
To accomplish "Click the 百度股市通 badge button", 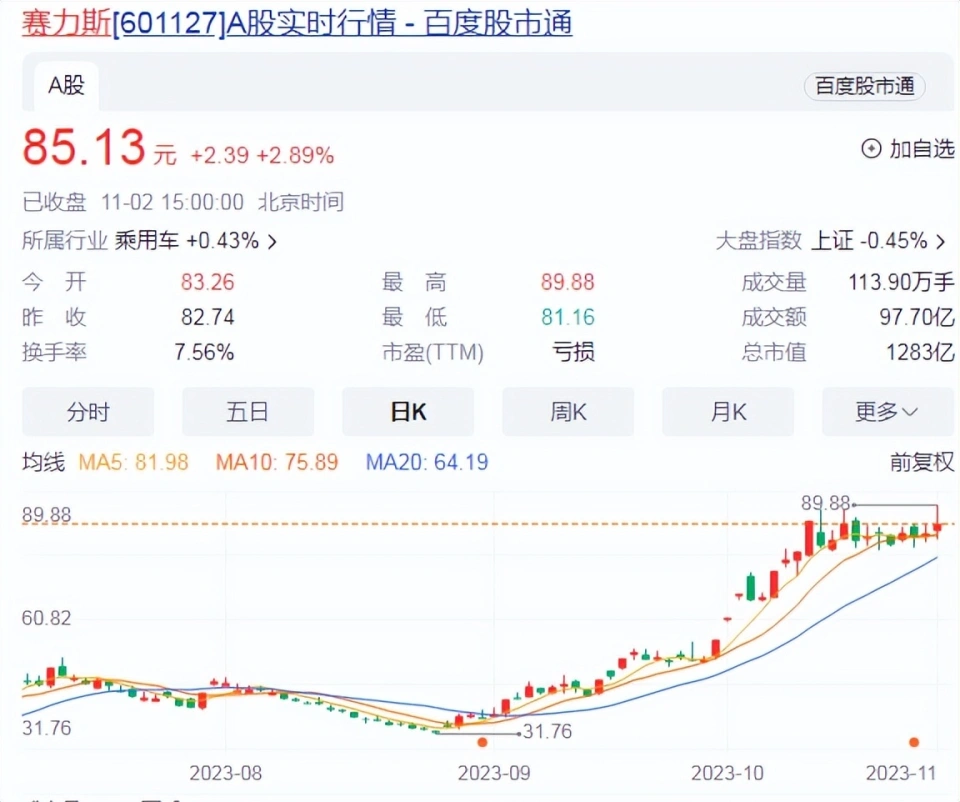I will click(864, 86).
